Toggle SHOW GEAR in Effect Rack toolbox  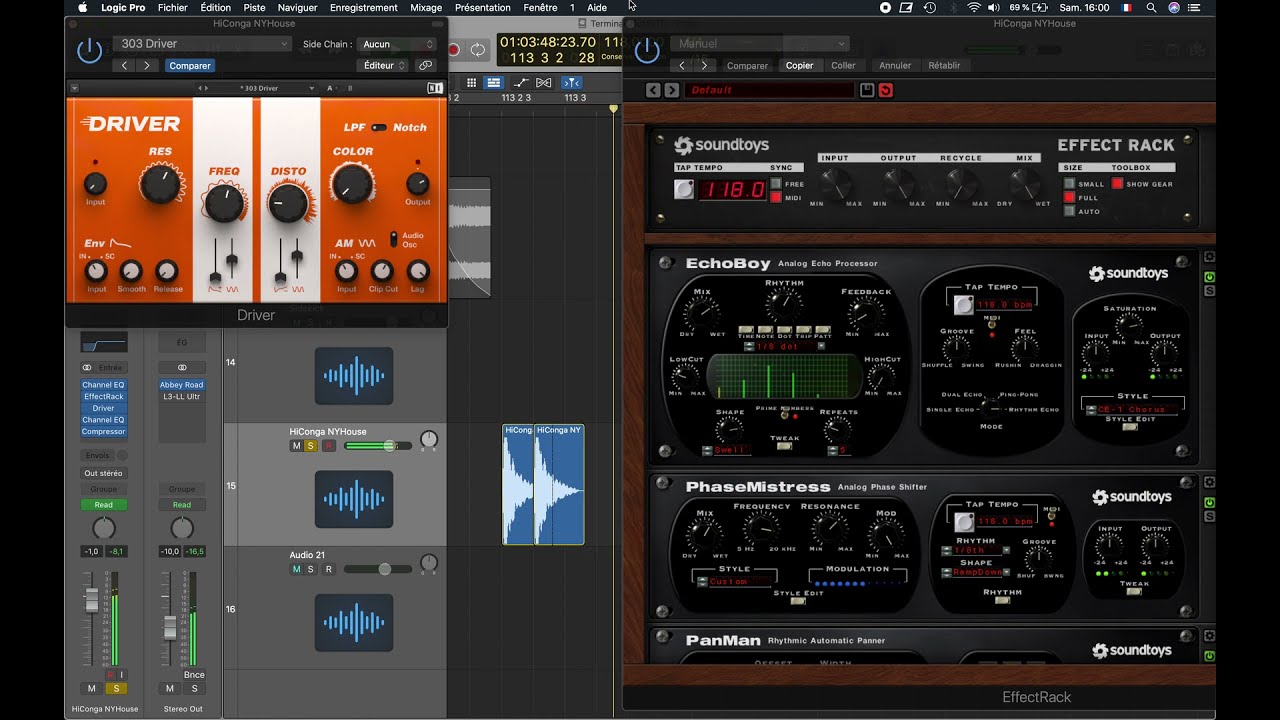(x=1117, y=184)
